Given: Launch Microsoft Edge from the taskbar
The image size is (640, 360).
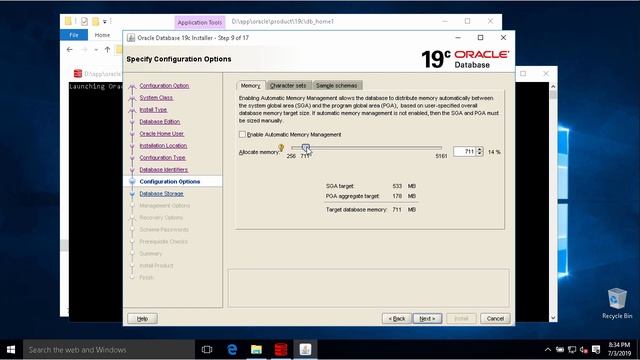Looking at the screenshot, I should coord(232,350).
